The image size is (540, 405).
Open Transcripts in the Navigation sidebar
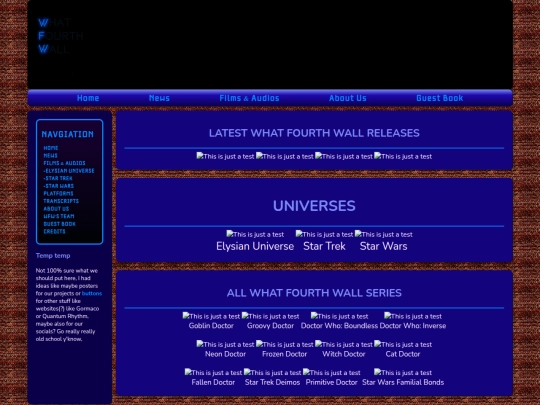(61, 201)
